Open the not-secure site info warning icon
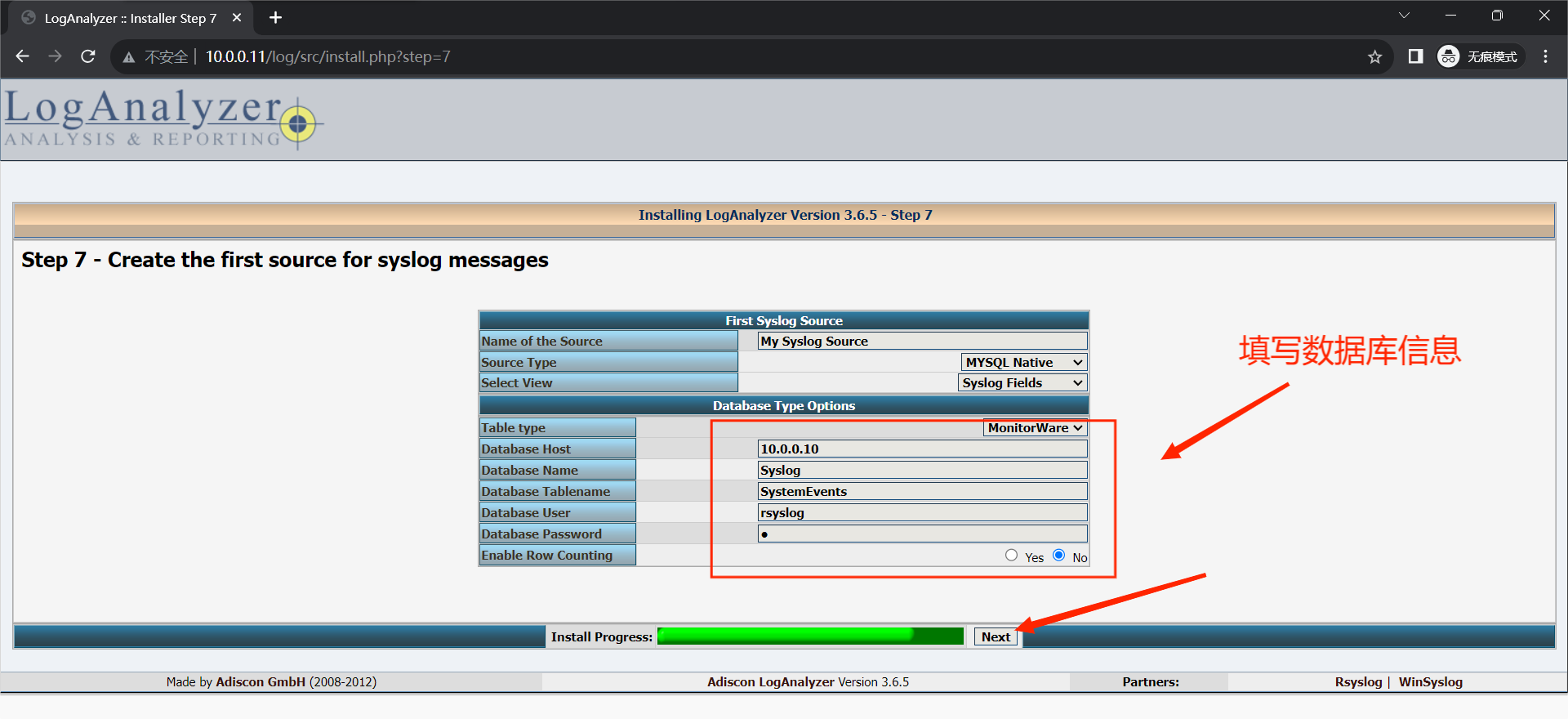Viewport: 1568px width, 719px height. (129, 57)
